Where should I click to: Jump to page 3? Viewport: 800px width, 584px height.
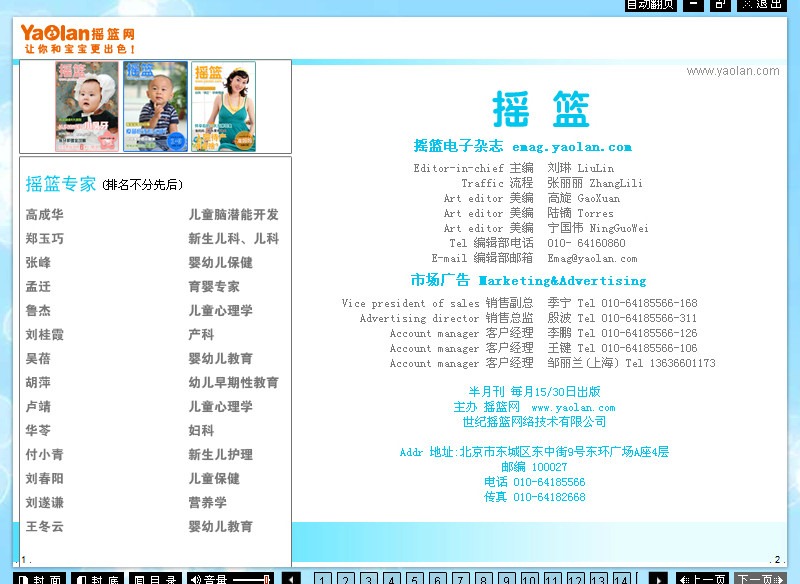coord(368,579)
